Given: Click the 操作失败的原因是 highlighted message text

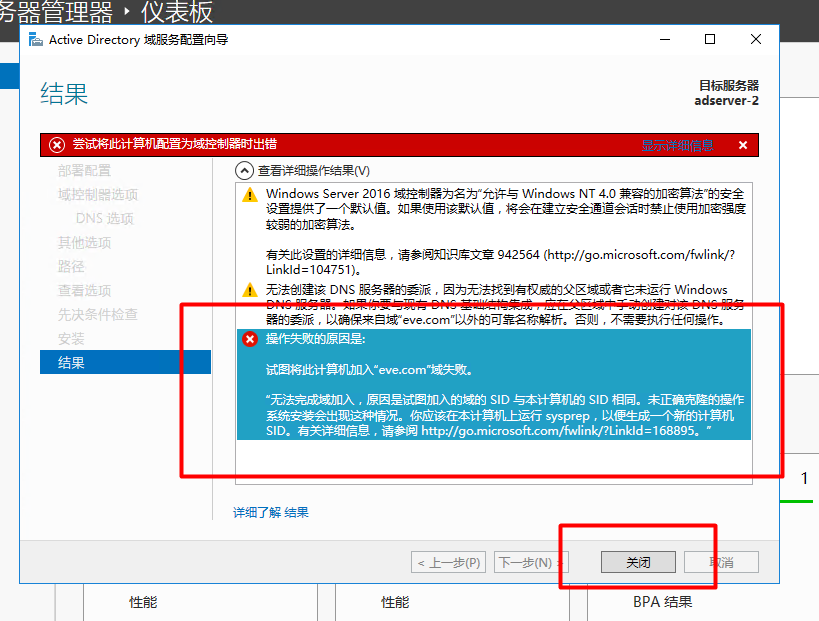Looking at the screenshot, I should (315, 339).
